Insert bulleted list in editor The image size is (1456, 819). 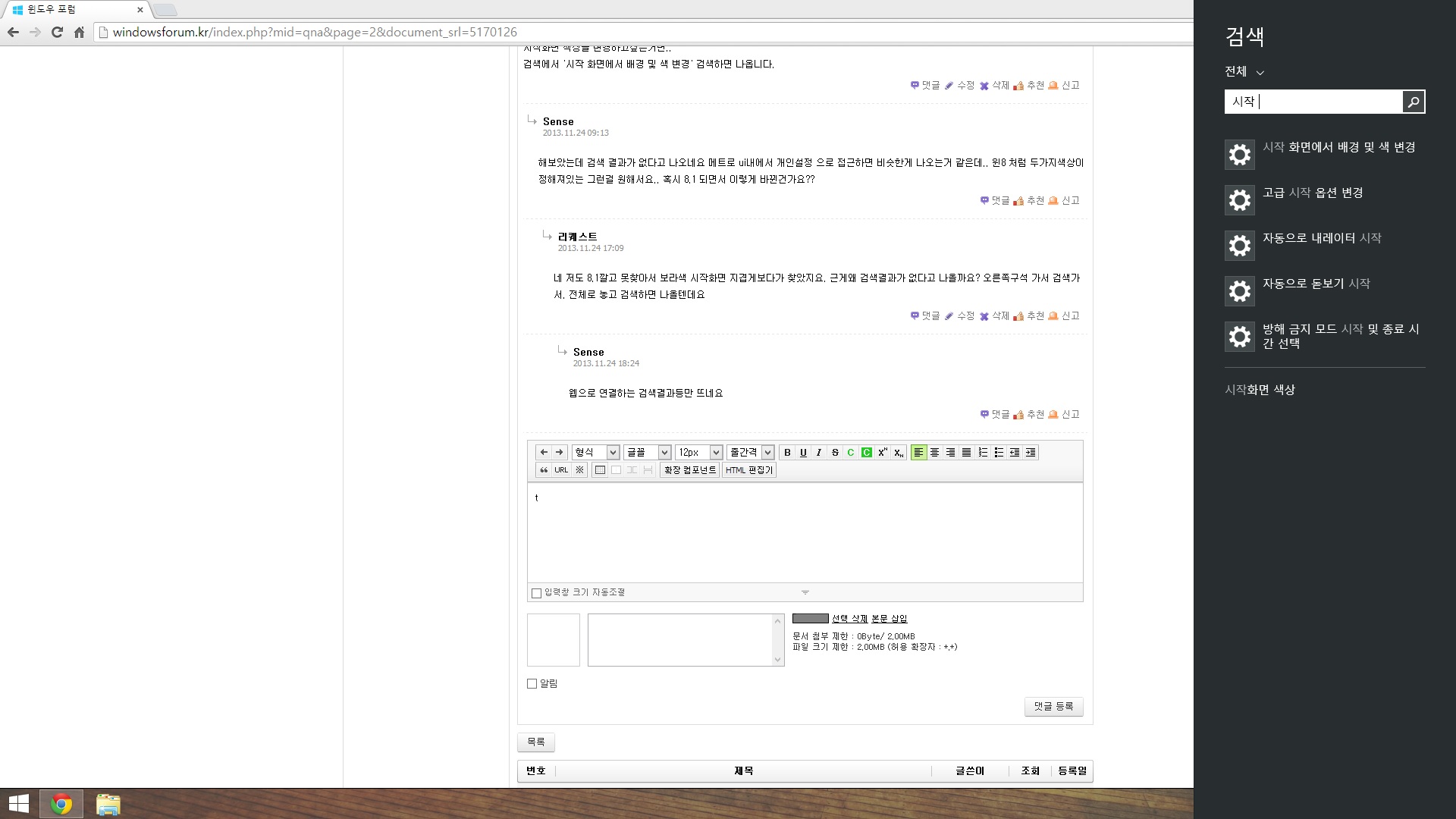tap(999, 453)
